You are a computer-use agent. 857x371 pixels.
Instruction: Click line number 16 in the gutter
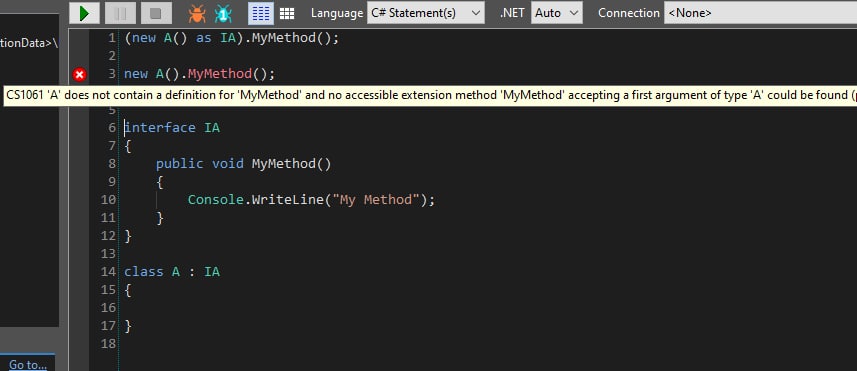pyautogui.click(x=108, y=308)
